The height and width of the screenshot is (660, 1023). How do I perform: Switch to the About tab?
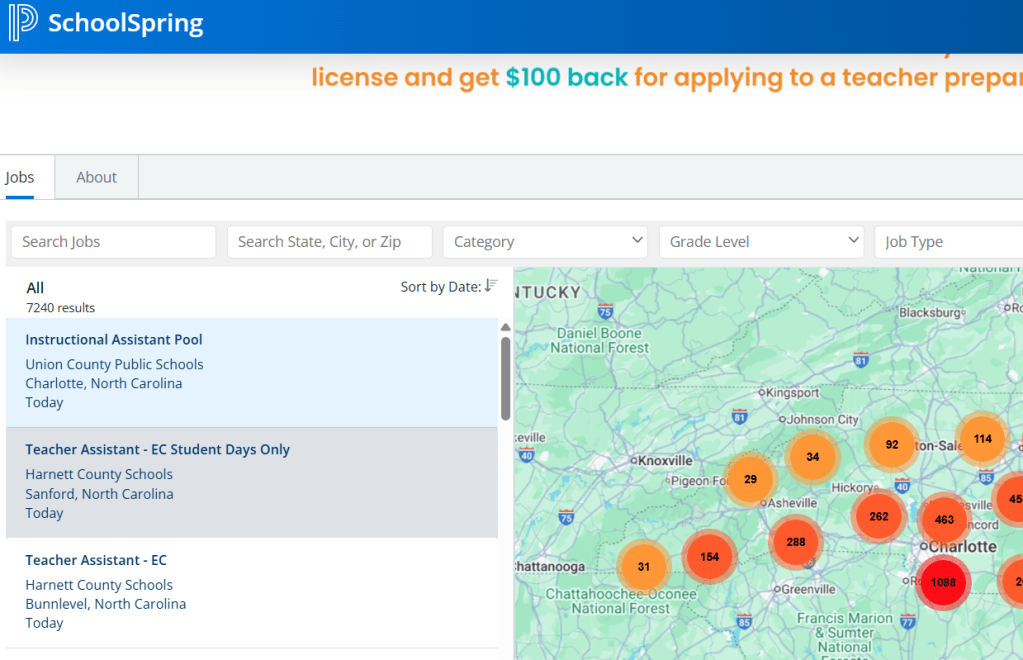[96, 177]
